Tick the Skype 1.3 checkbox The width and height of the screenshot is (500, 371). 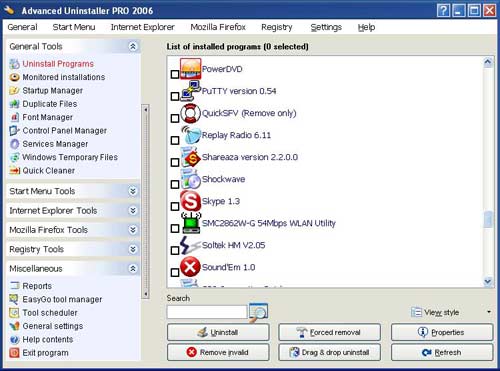[175, 206]
